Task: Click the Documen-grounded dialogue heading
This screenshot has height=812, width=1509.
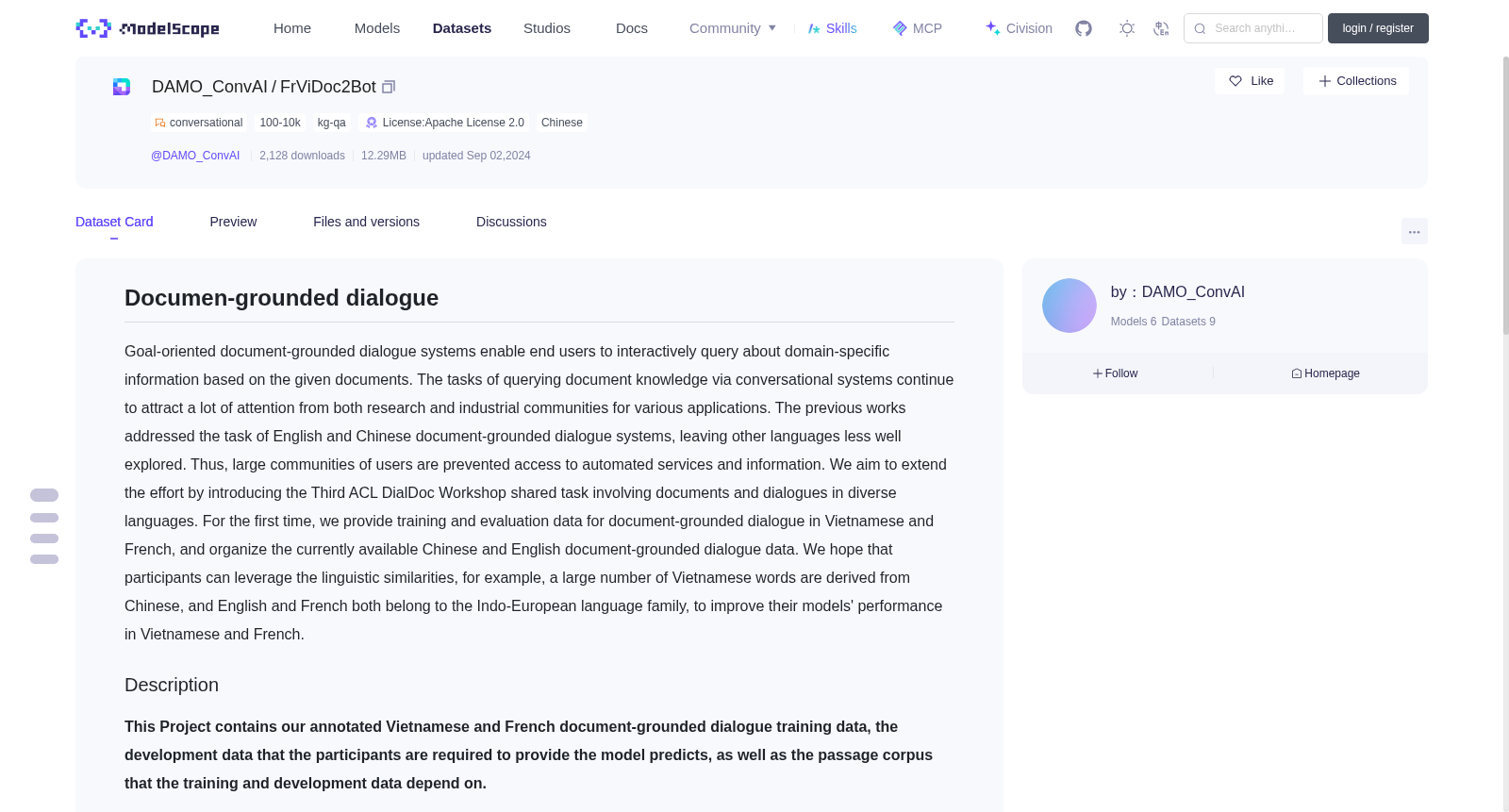Action: coord(281,298)
